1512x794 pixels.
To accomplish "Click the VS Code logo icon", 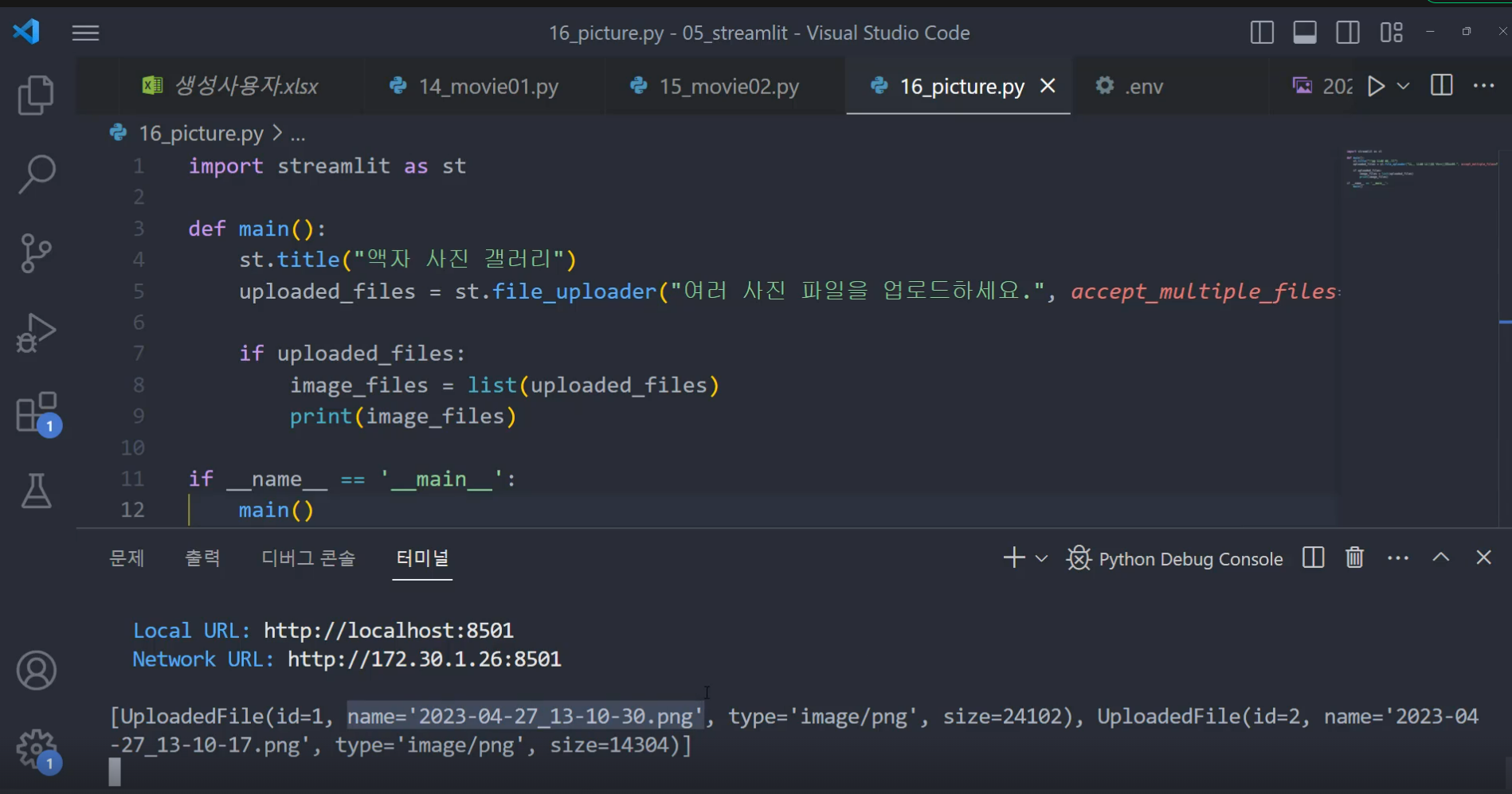I will click(26, 32).
